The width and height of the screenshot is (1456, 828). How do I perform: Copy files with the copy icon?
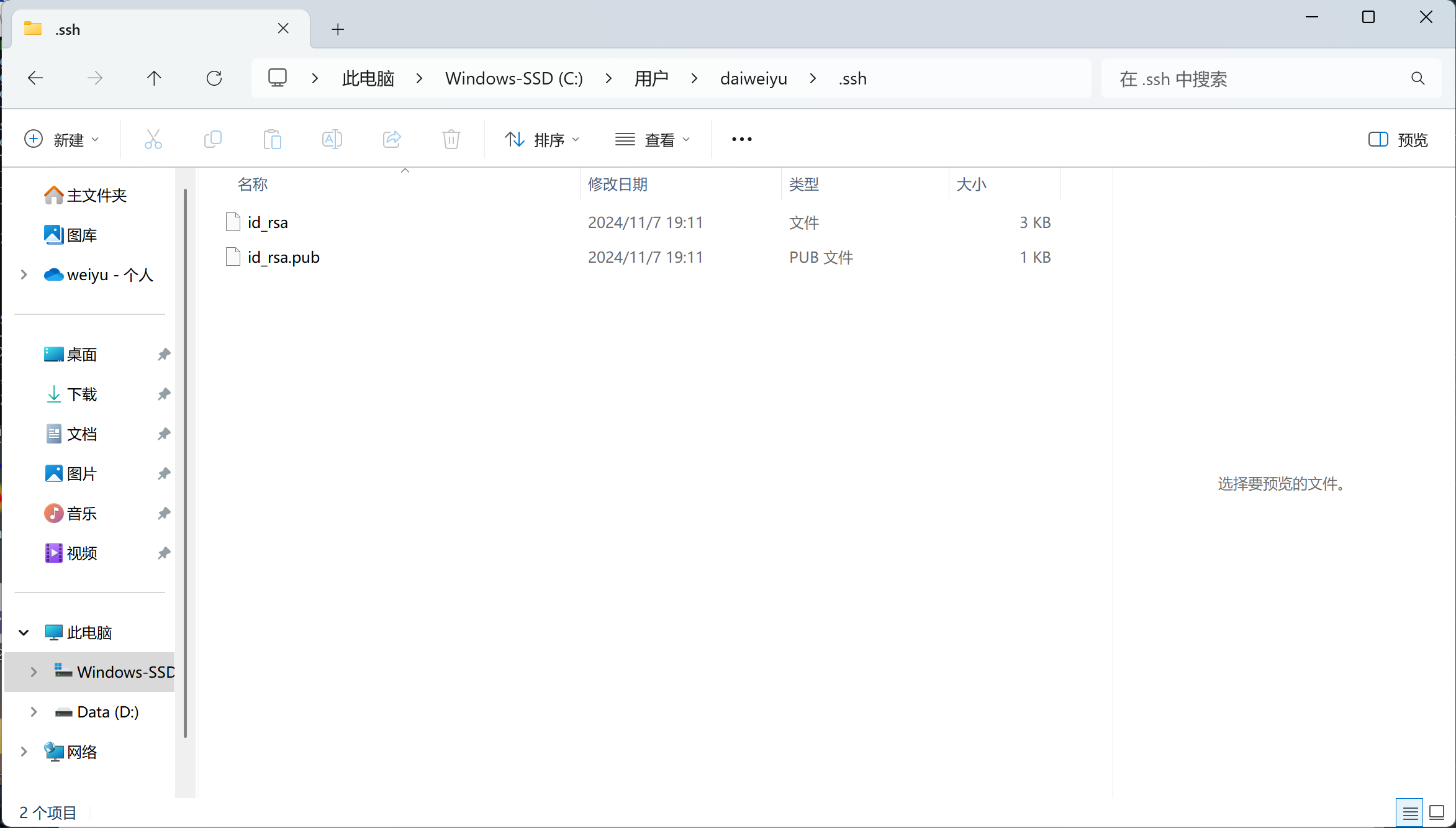click(213, 139)
